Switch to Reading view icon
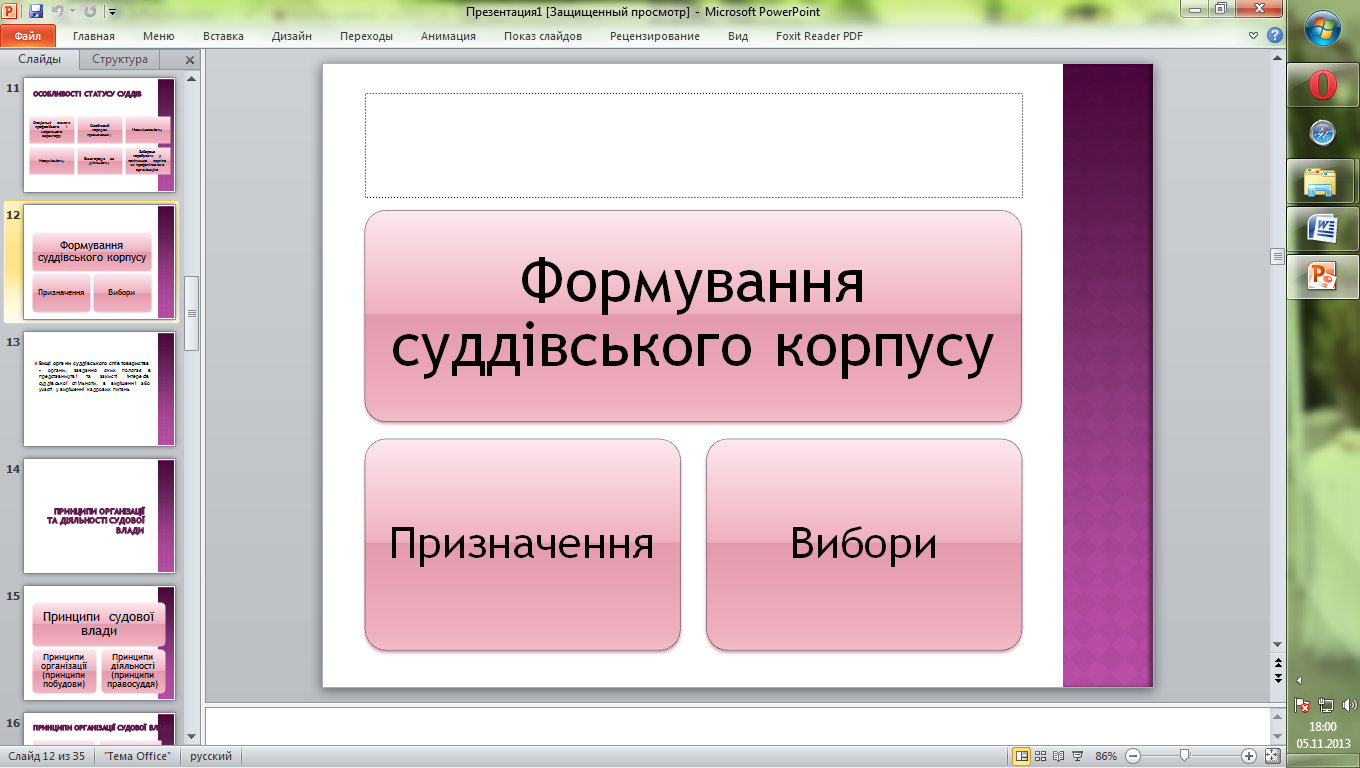The image size is (1360, 768). (x=1059, y=756)
